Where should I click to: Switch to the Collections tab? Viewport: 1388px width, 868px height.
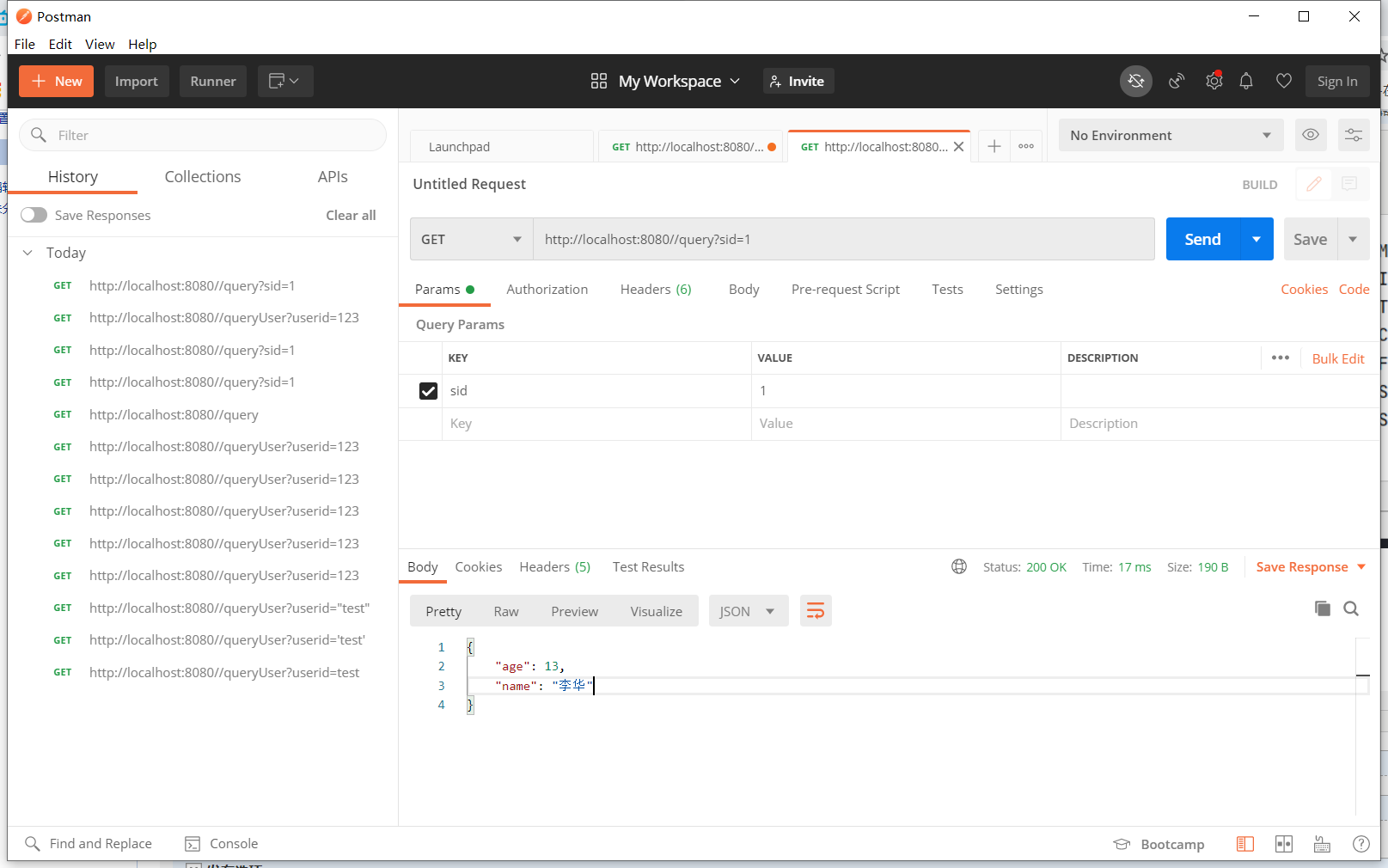coord(203,176)
